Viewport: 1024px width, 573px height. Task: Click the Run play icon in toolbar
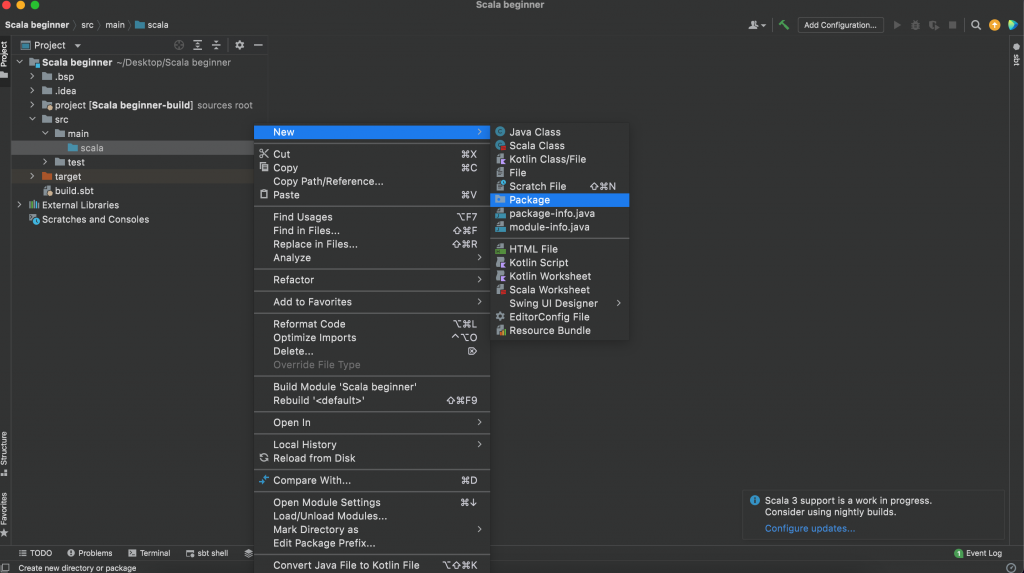tap(897, 25)
